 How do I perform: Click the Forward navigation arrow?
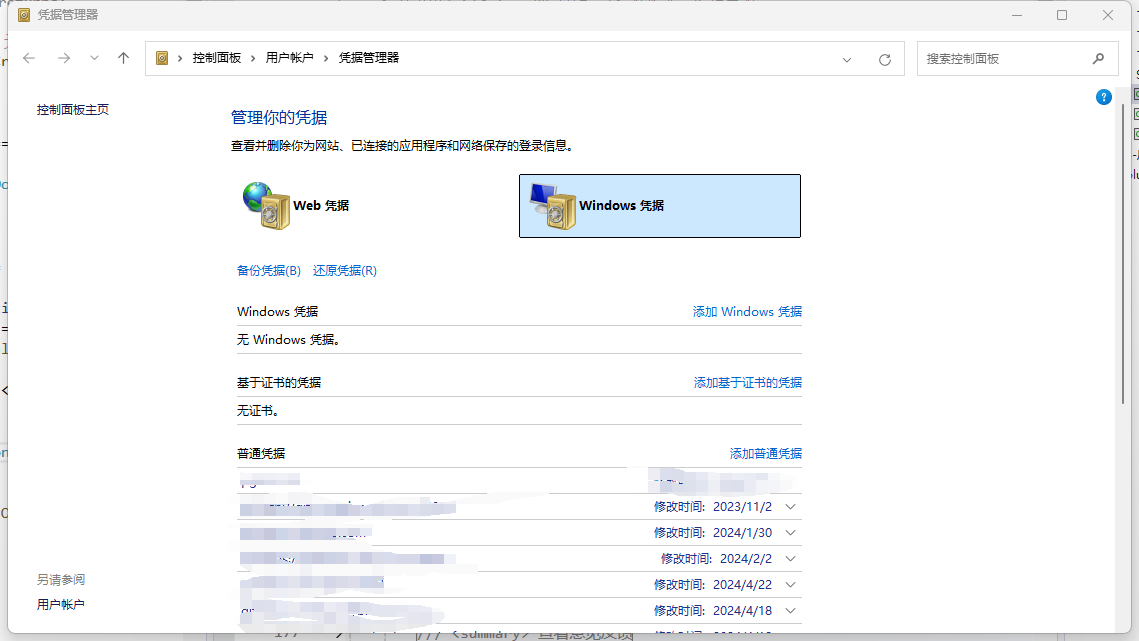coord(64,58)
